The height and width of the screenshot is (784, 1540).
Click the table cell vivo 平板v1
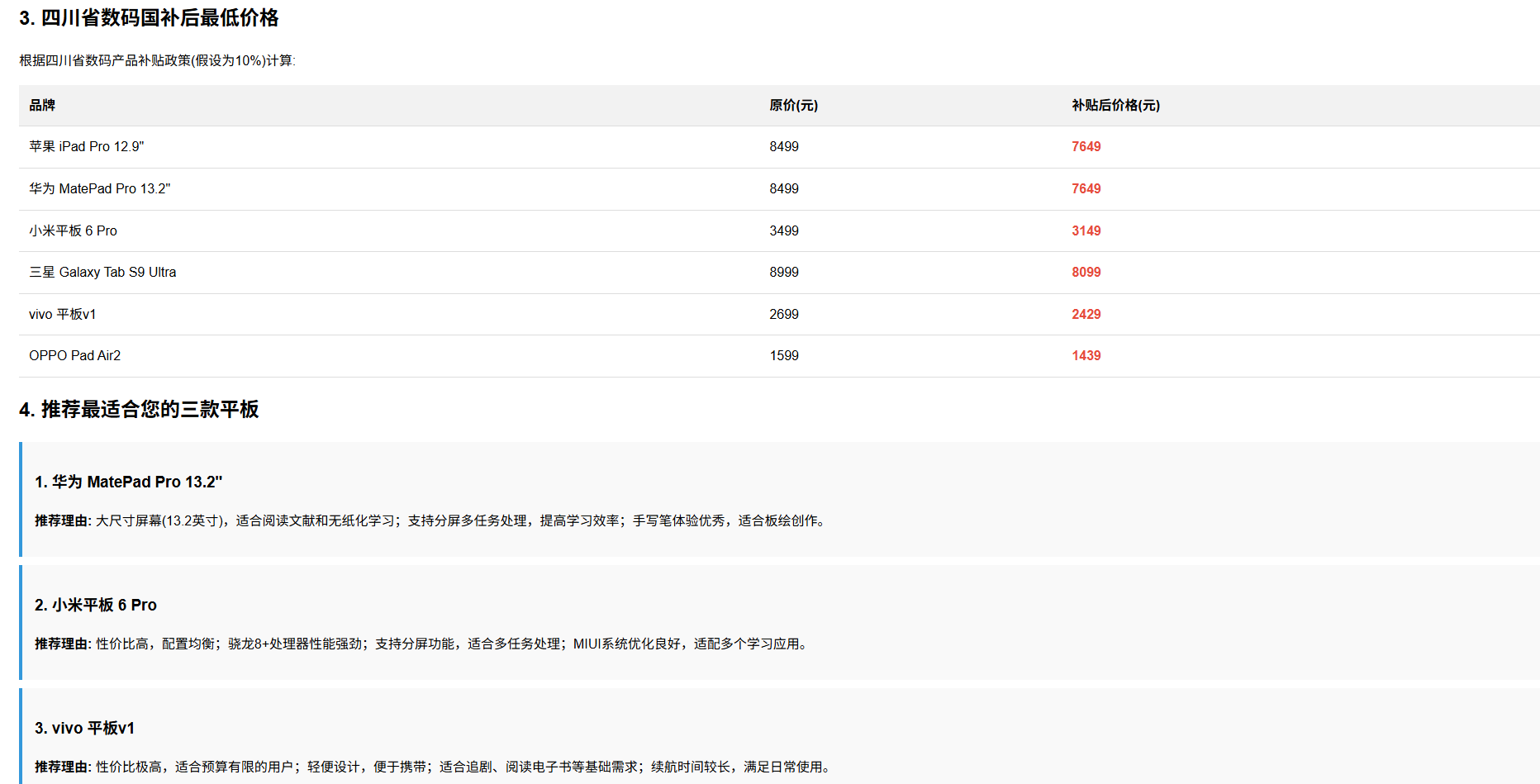tap(63, 314)
